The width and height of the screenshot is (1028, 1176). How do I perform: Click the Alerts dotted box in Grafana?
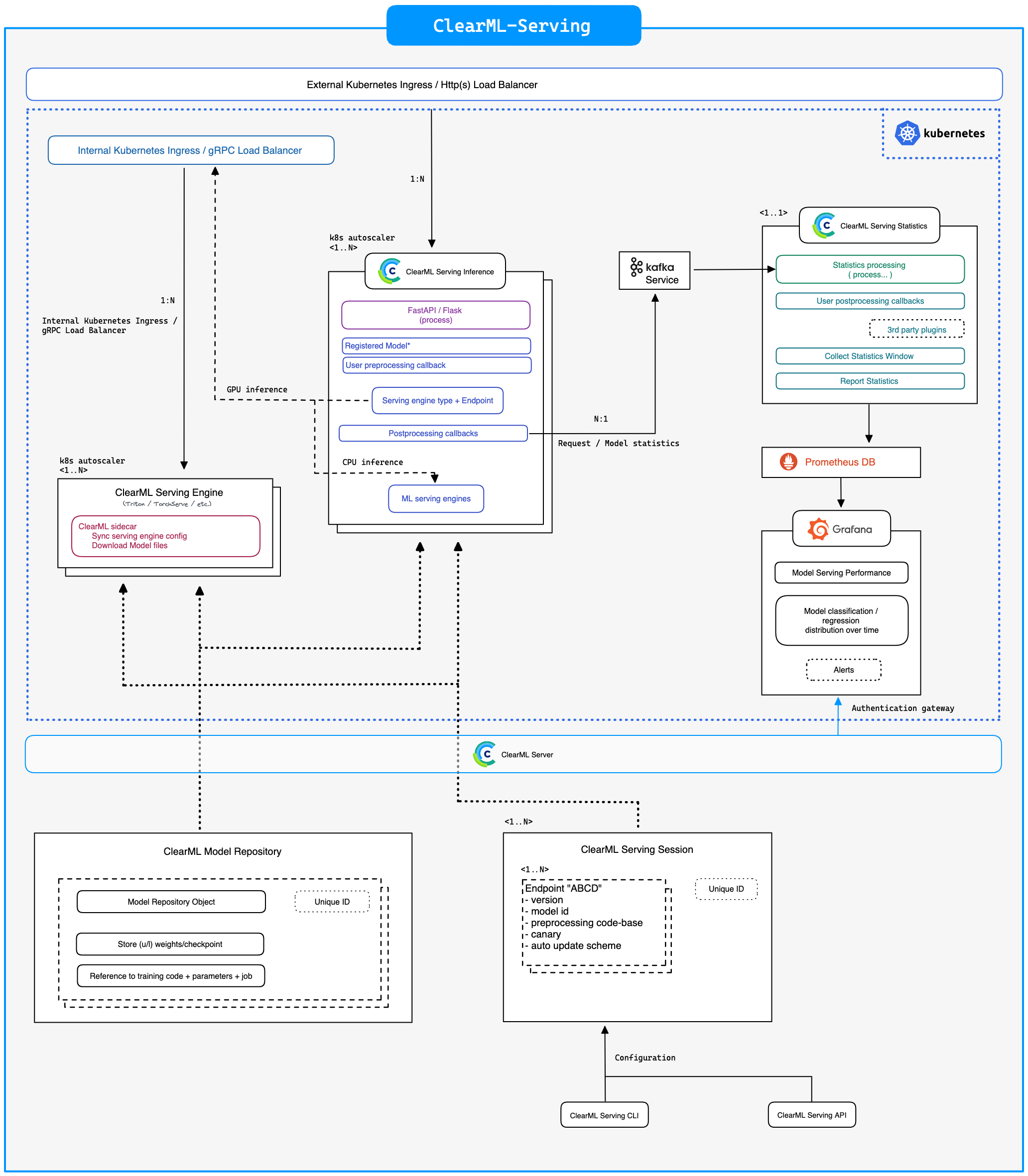coord(843,670)
